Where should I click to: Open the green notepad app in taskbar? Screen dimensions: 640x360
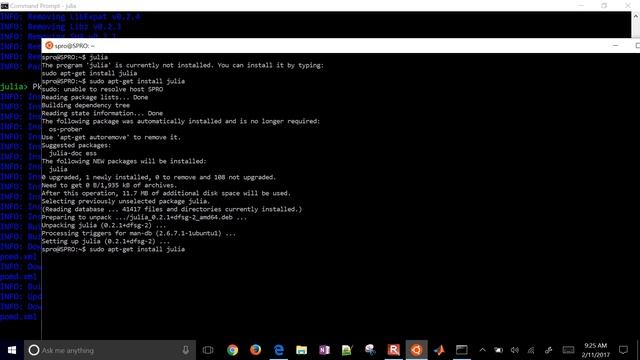[347, 350]
